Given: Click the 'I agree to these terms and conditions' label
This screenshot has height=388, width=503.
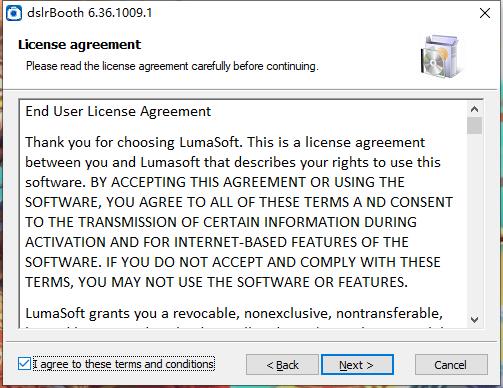Looking at the screenshot, I should coord(124,364).
